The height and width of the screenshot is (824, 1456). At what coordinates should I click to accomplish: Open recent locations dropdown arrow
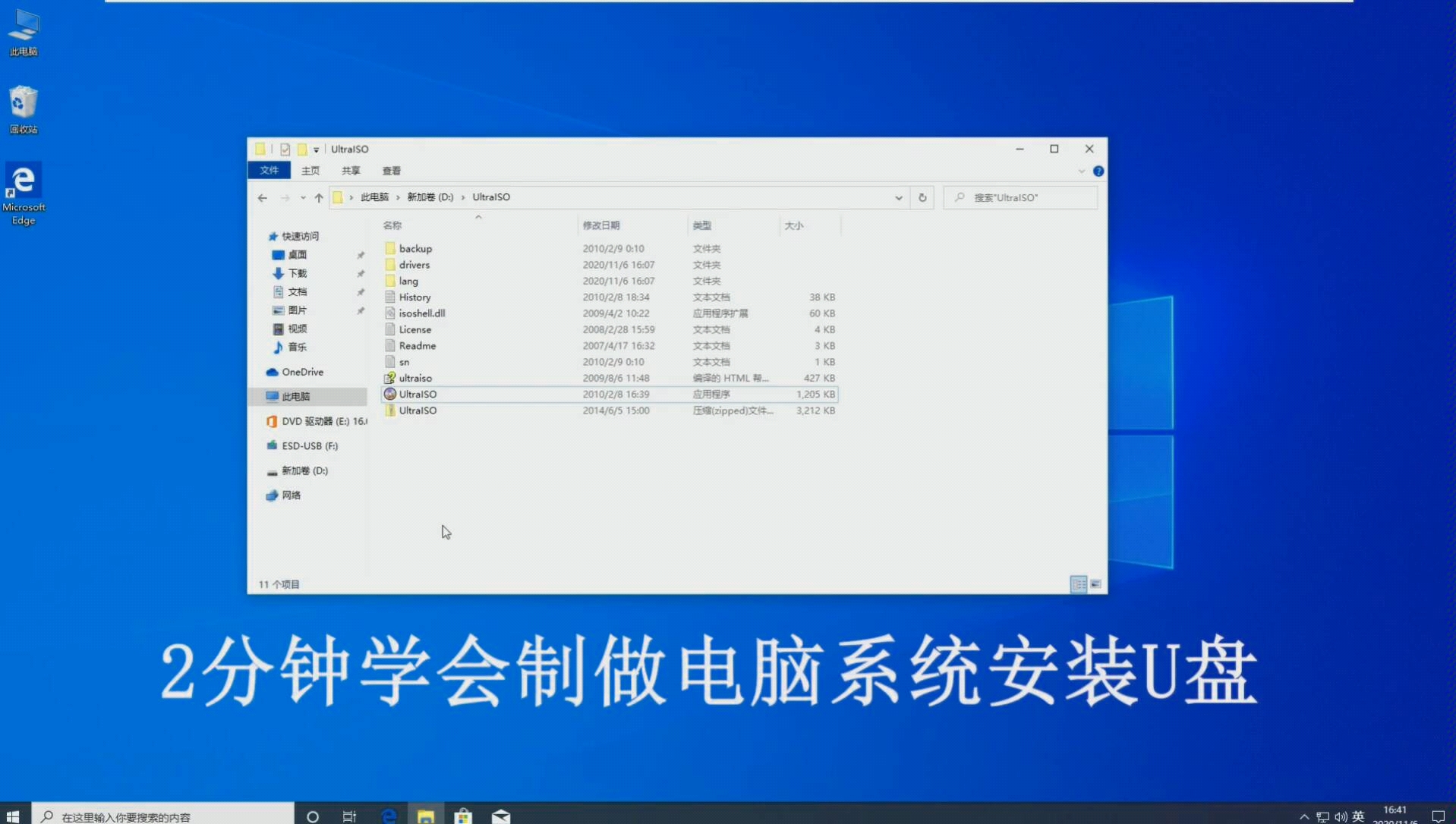[303, 198]
